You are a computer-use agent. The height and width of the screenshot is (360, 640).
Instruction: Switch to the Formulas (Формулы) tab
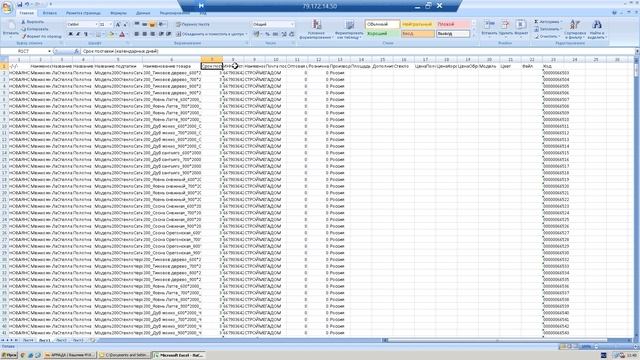click(118, 13)
